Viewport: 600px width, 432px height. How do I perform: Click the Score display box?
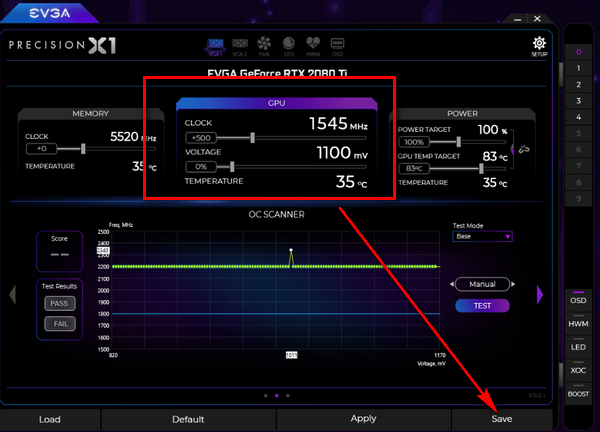point(60,251)
